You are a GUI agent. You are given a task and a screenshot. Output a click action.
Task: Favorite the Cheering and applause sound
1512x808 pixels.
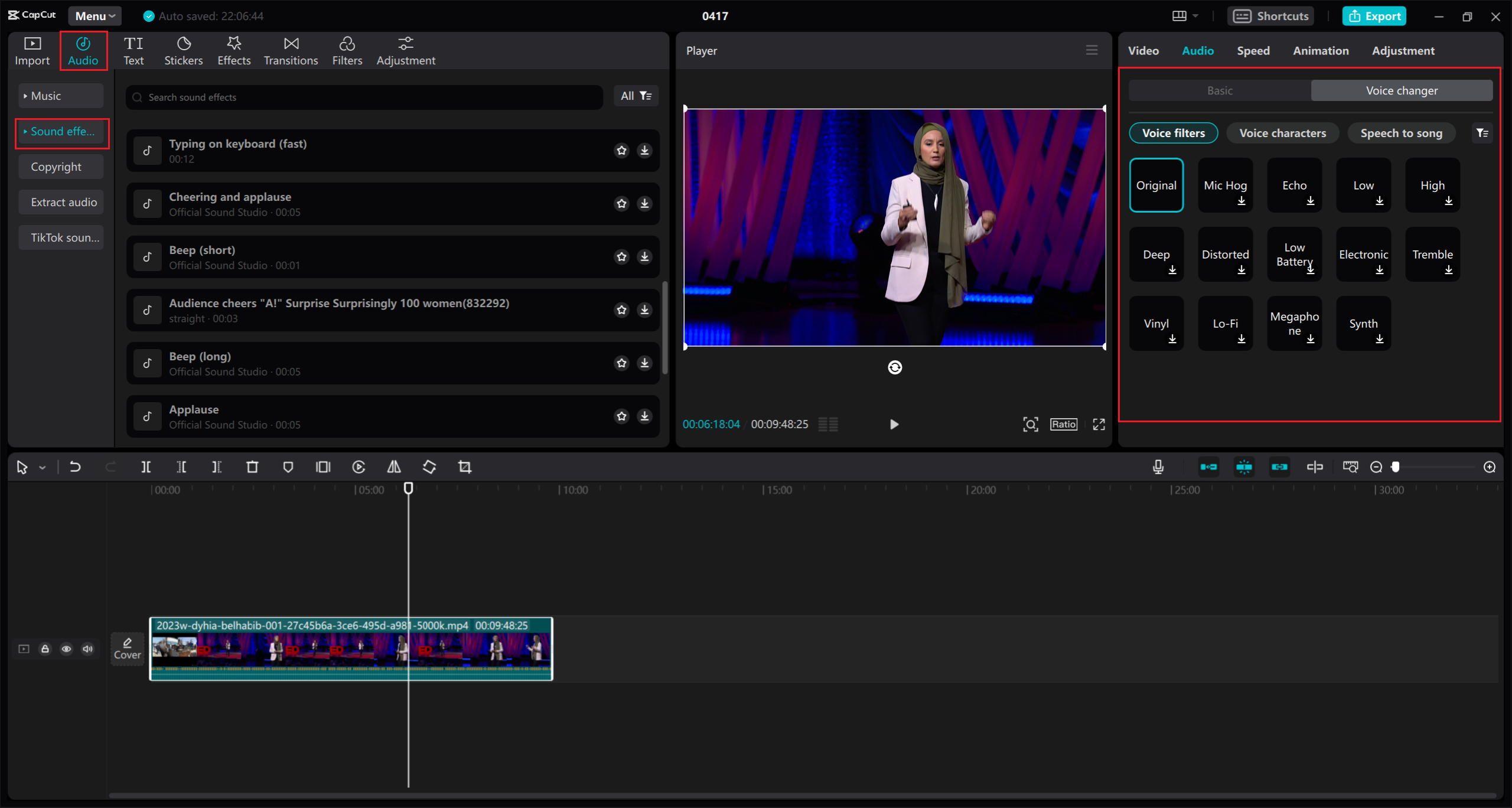621,204
